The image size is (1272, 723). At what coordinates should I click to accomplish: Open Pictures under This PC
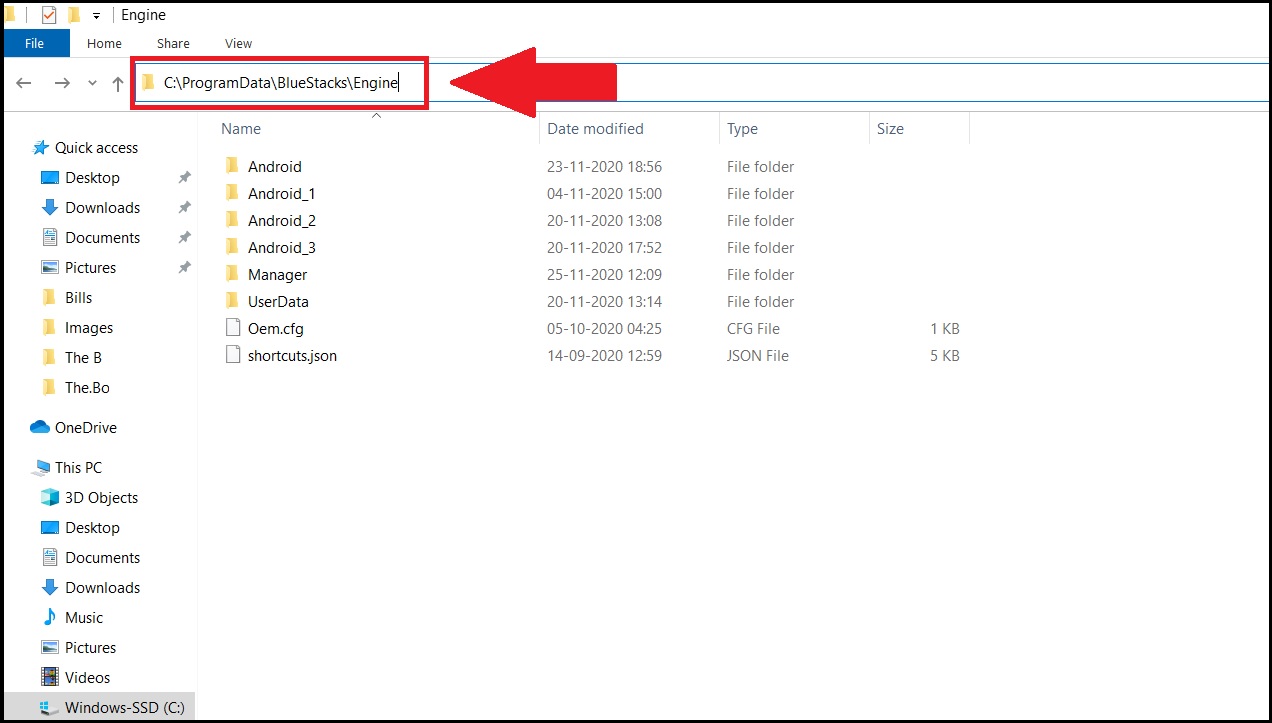(90, 647)
